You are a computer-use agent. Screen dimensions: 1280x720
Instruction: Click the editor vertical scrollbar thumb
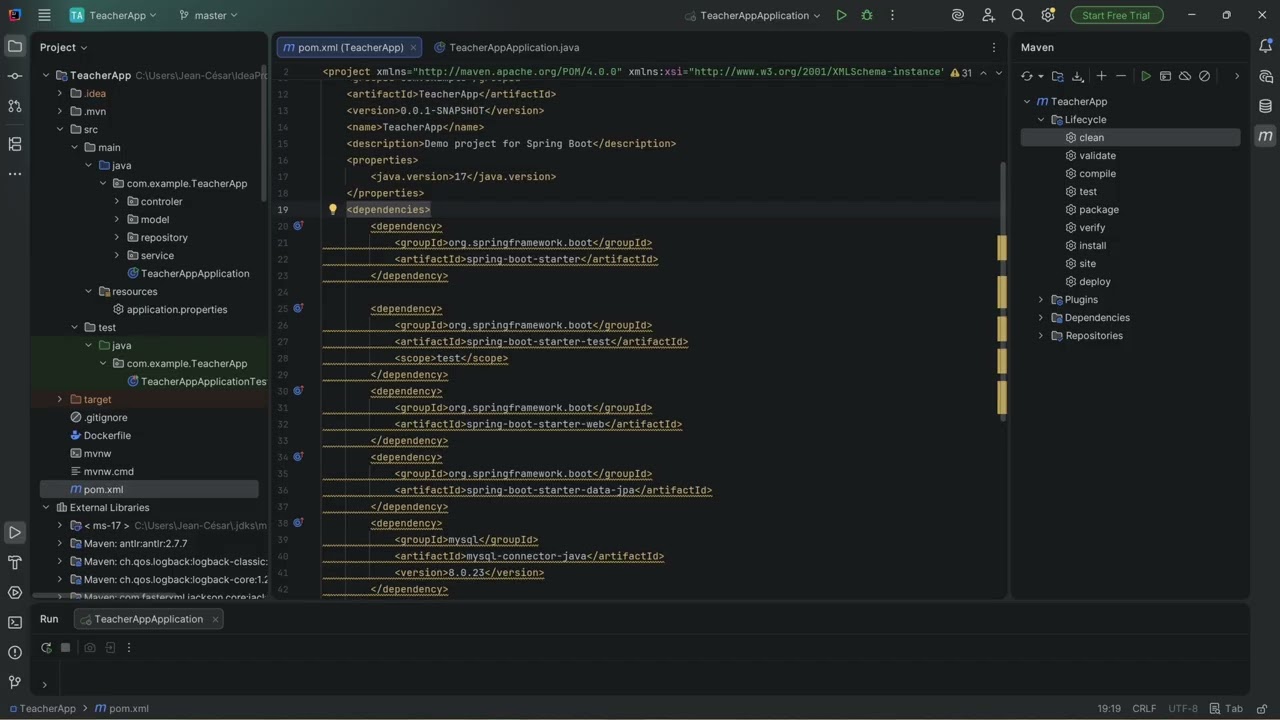click(x=1003, y=290)
